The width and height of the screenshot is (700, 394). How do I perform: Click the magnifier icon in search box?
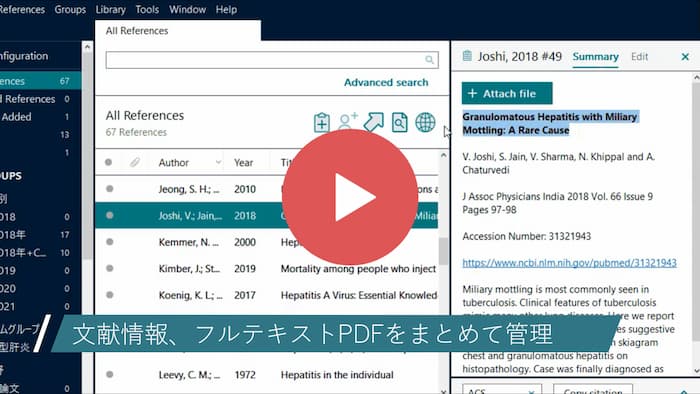(x=429, y=60)
